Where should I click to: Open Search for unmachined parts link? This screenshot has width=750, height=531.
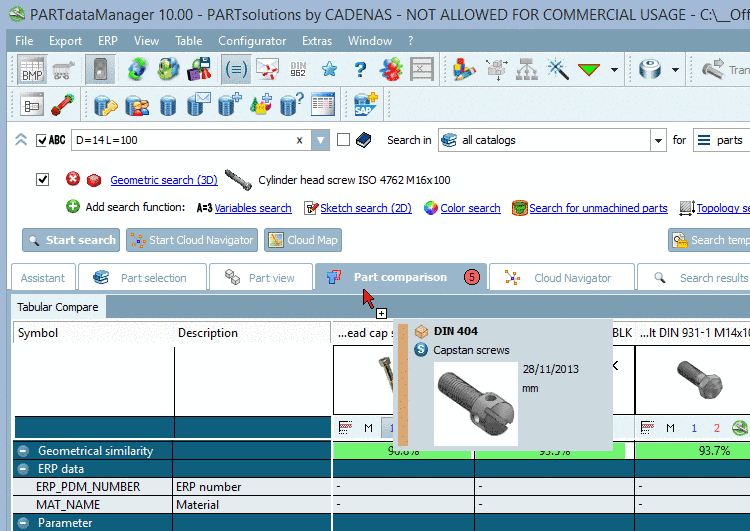coord(598,208)
